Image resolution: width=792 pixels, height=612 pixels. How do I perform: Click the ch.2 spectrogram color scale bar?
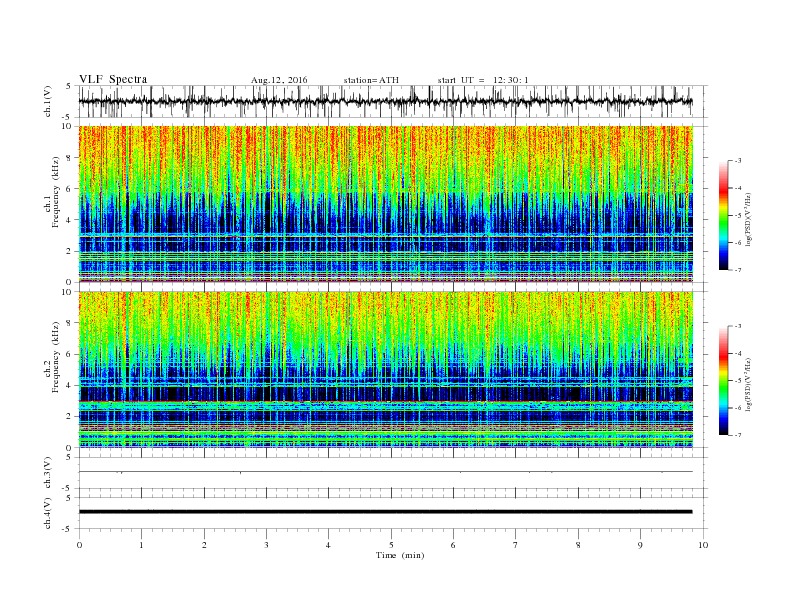point(723,380)
